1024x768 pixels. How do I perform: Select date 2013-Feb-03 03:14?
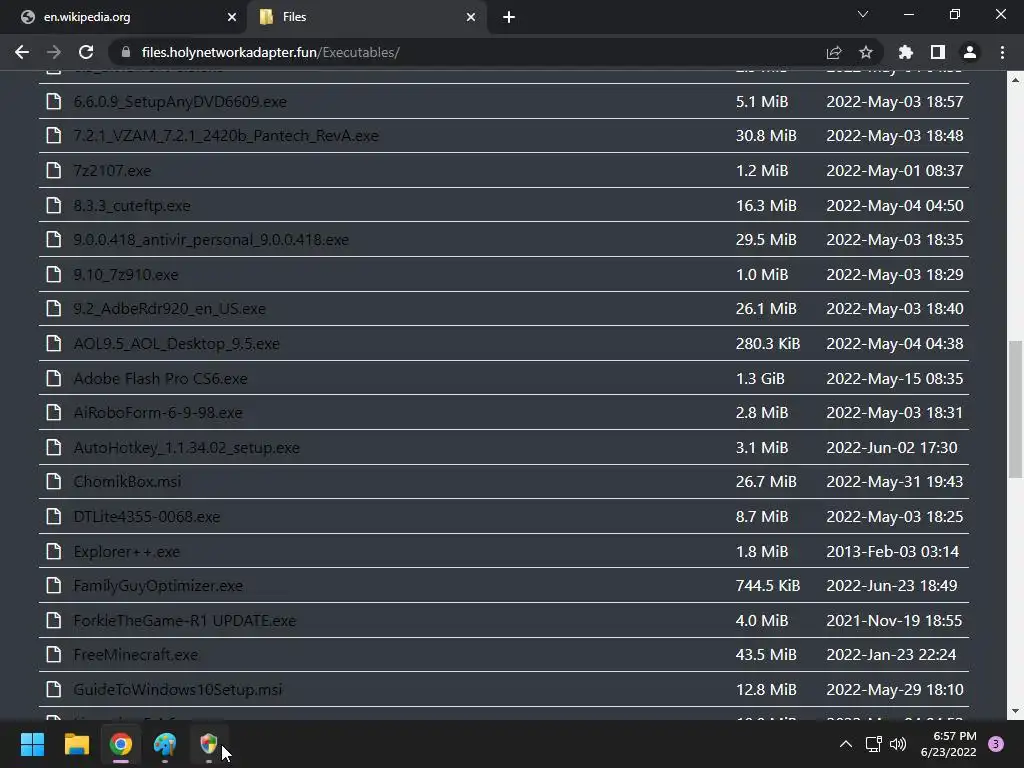[x=892, y=551]
